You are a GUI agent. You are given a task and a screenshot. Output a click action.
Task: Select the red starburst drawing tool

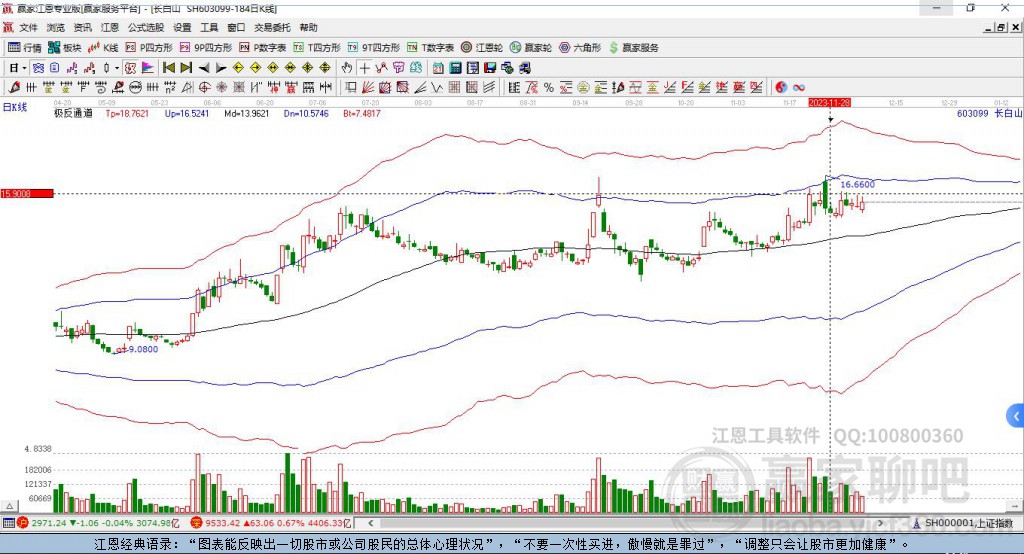tap(221, 87)
